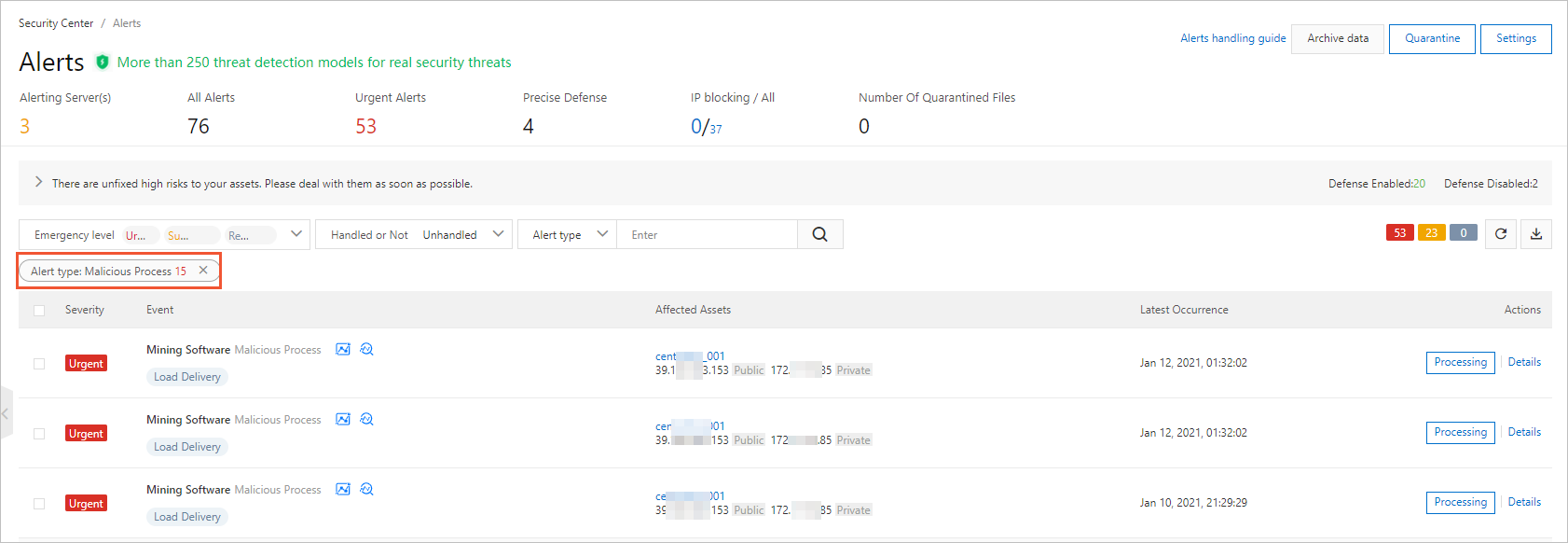The width and height of the screenshot is (1568, 543).
Task: Open the investigation icon for the first Mining Software alert
Action: [366, 349]
